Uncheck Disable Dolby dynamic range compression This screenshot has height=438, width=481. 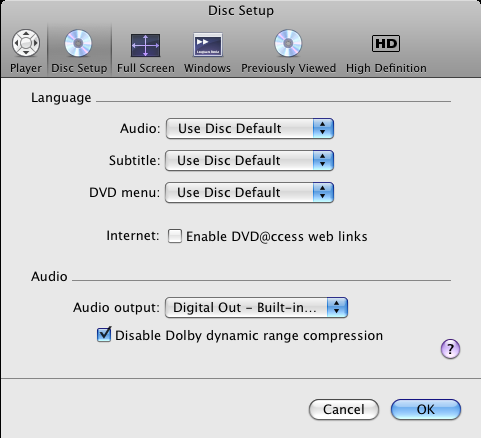coord(104,335)
